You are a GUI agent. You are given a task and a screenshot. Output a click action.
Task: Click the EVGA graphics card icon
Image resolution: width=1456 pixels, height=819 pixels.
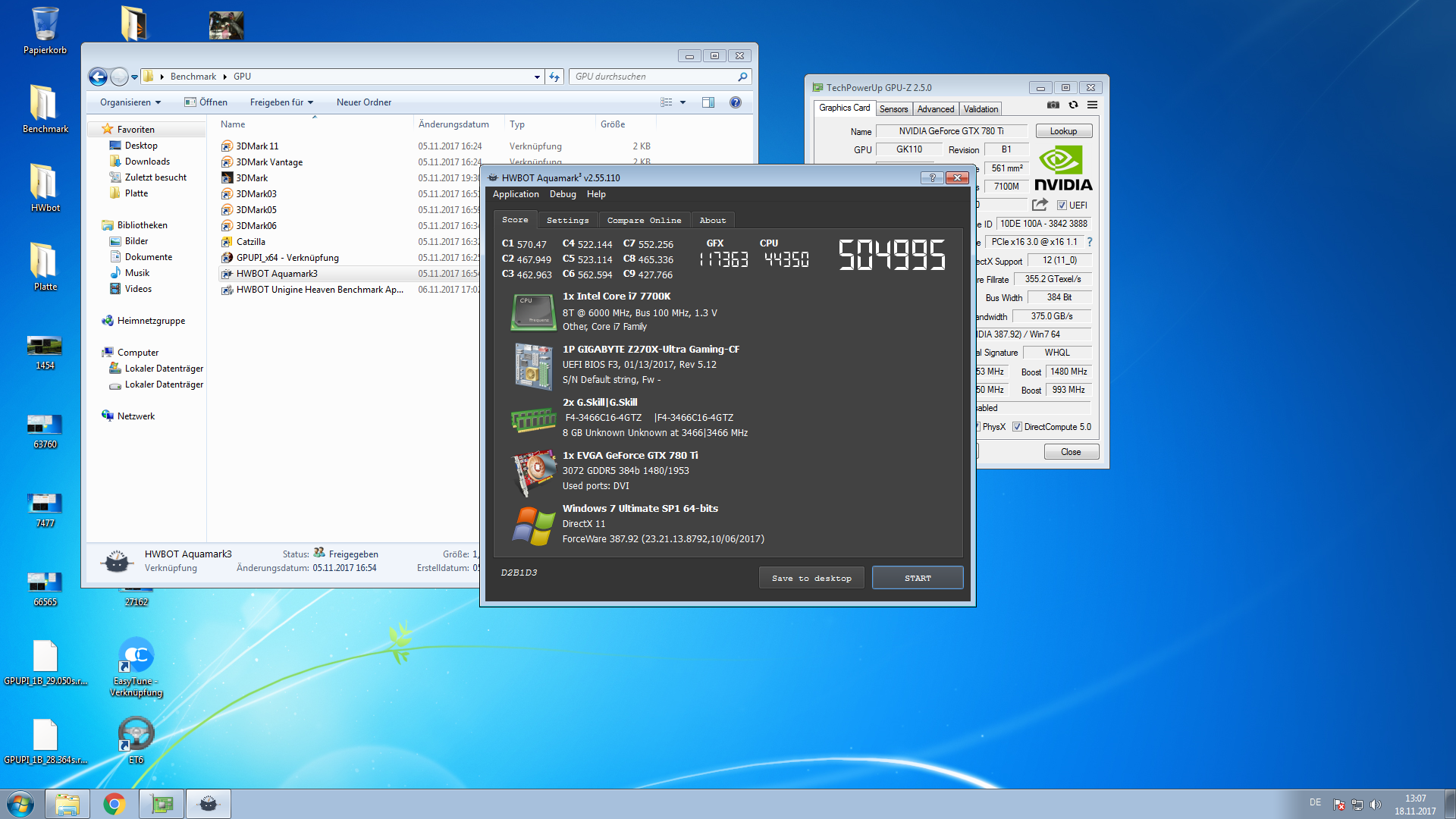[533, 472]
